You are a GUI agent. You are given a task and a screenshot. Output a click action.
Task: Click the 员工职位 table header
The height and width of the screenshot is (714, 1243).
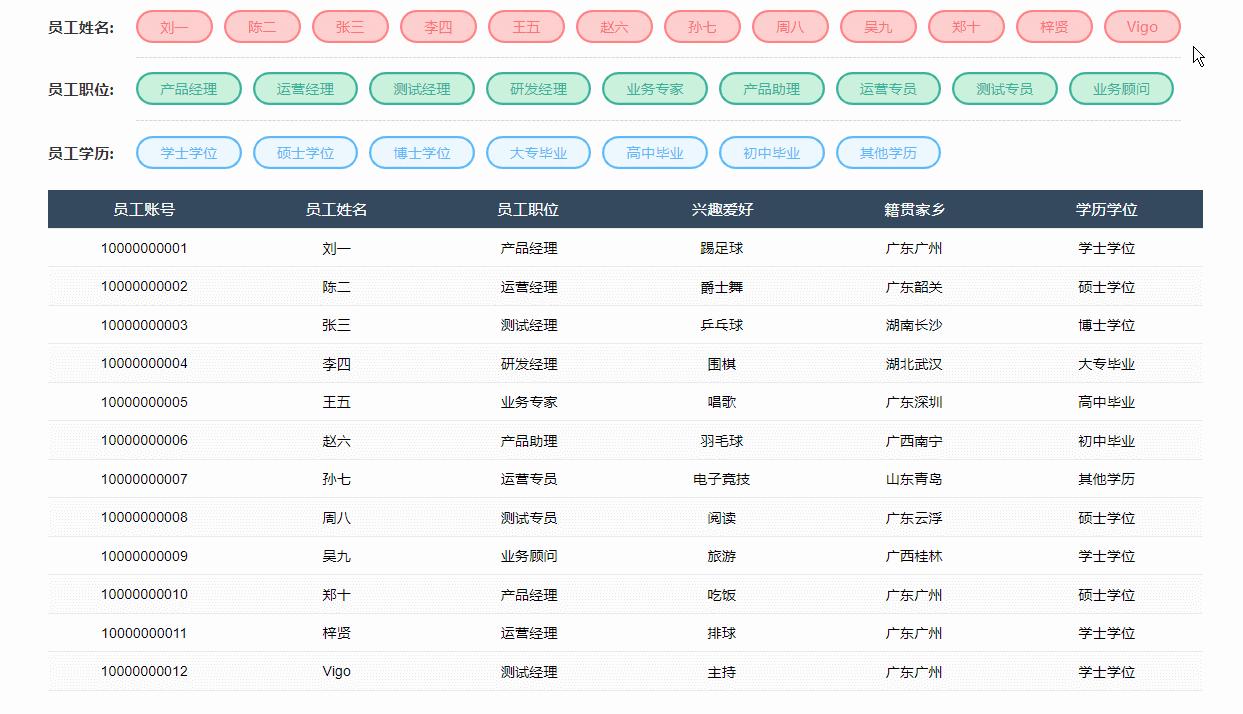(526, 209)
